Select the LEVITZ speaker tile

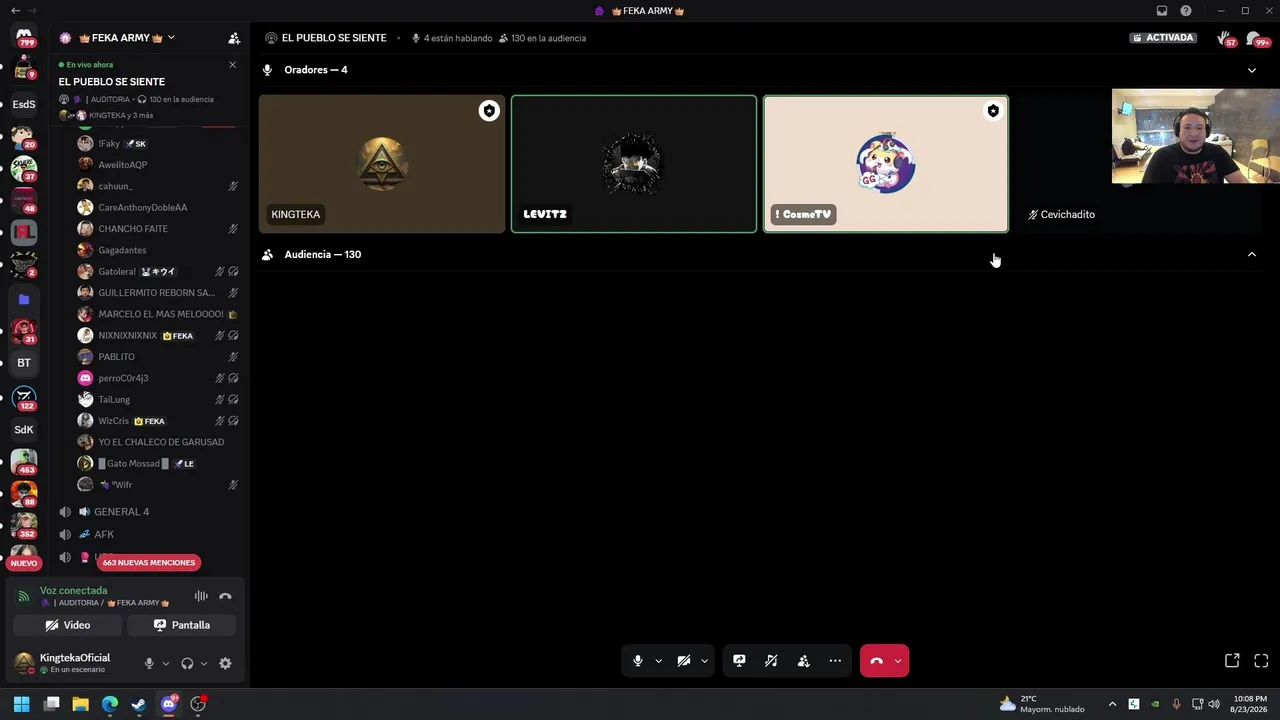[634, 164]
